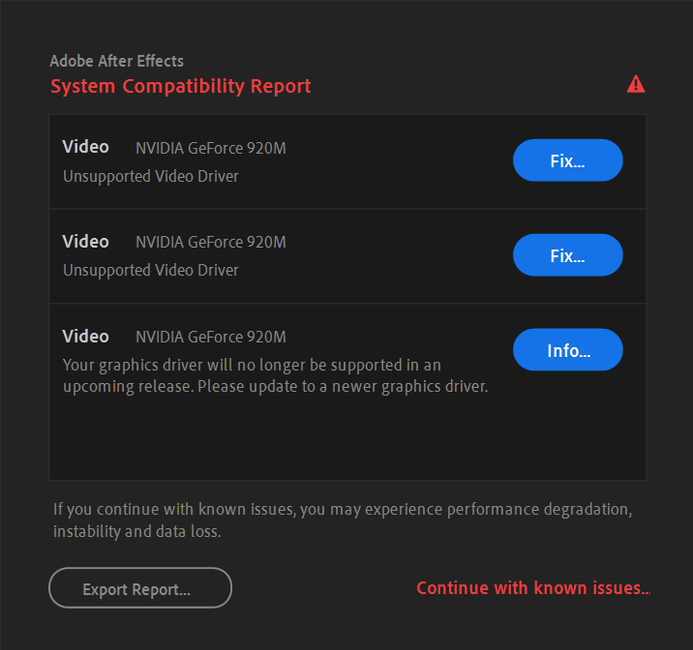Viewport: 693px width, 650px height.
Task: Continue with known issues
Action: pos(533,588)
